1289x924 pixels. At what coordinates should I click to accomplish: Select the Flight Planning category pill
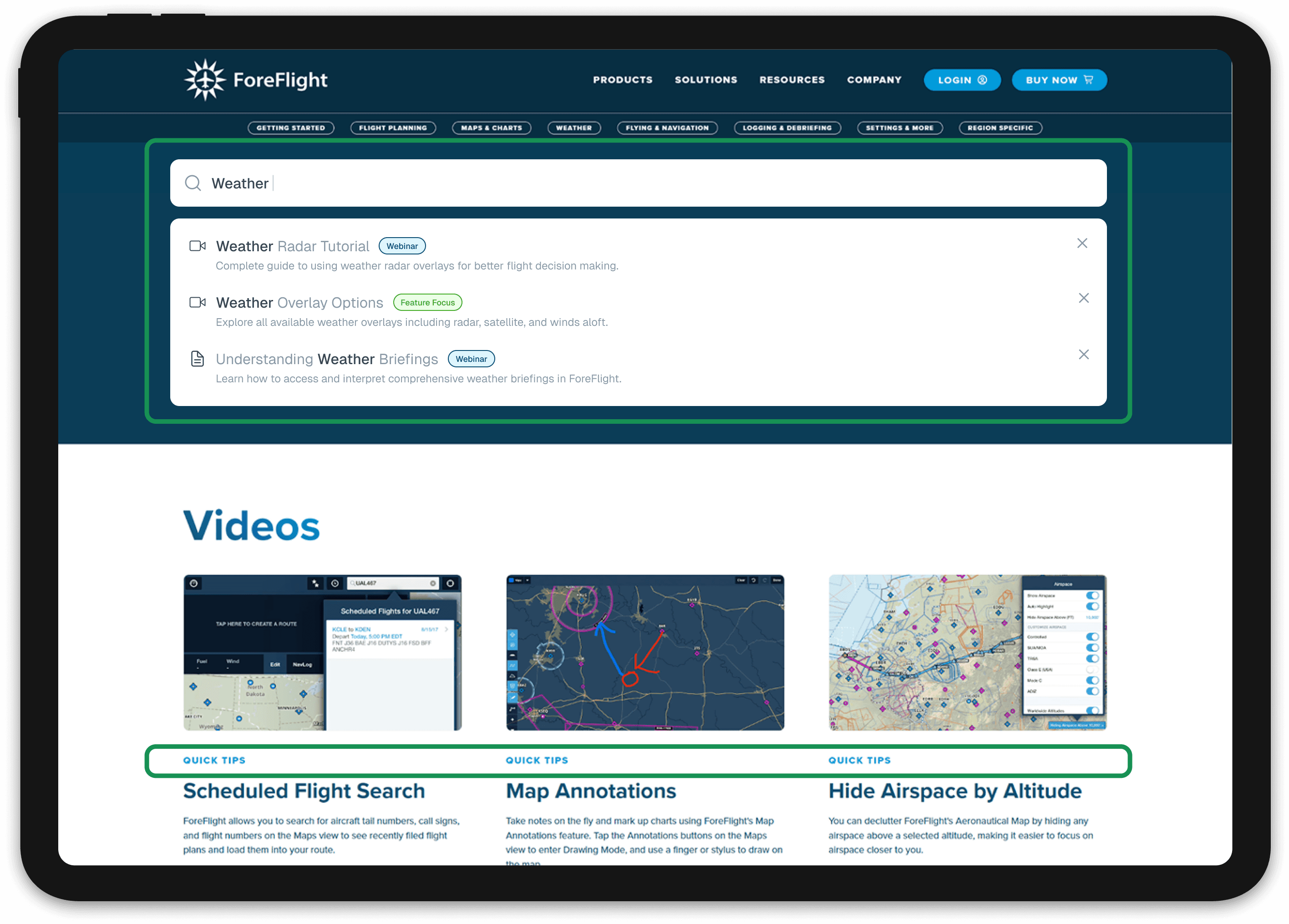pos(393,128)
